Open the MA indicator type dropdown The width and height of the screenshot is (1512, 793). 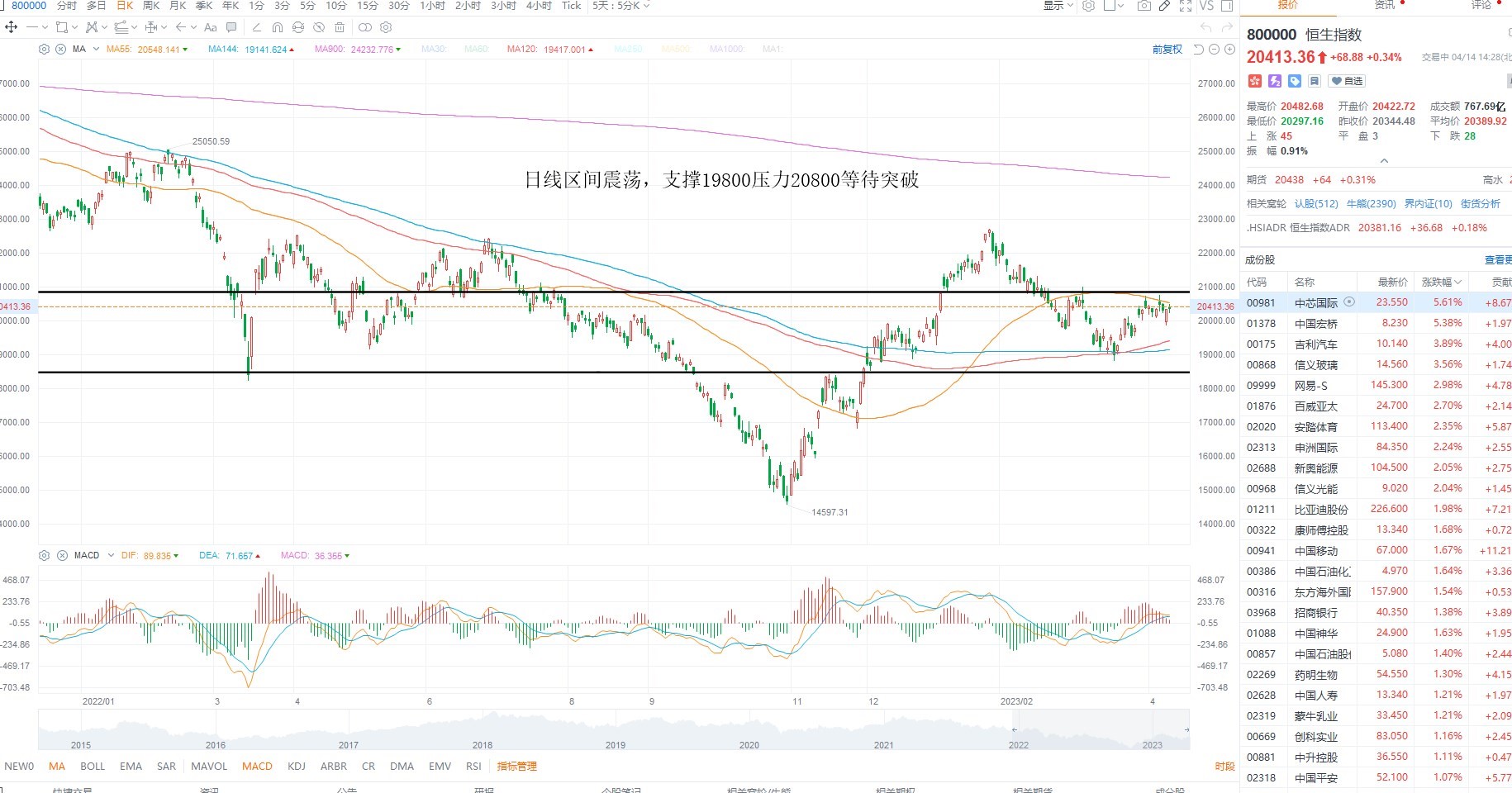[96, 50]
